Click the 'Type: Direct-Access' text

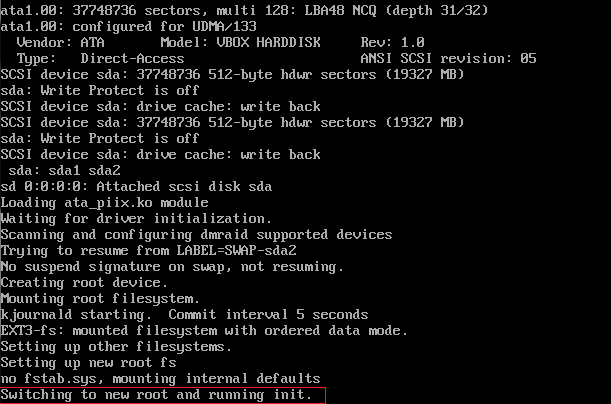(x=100, y=58)
